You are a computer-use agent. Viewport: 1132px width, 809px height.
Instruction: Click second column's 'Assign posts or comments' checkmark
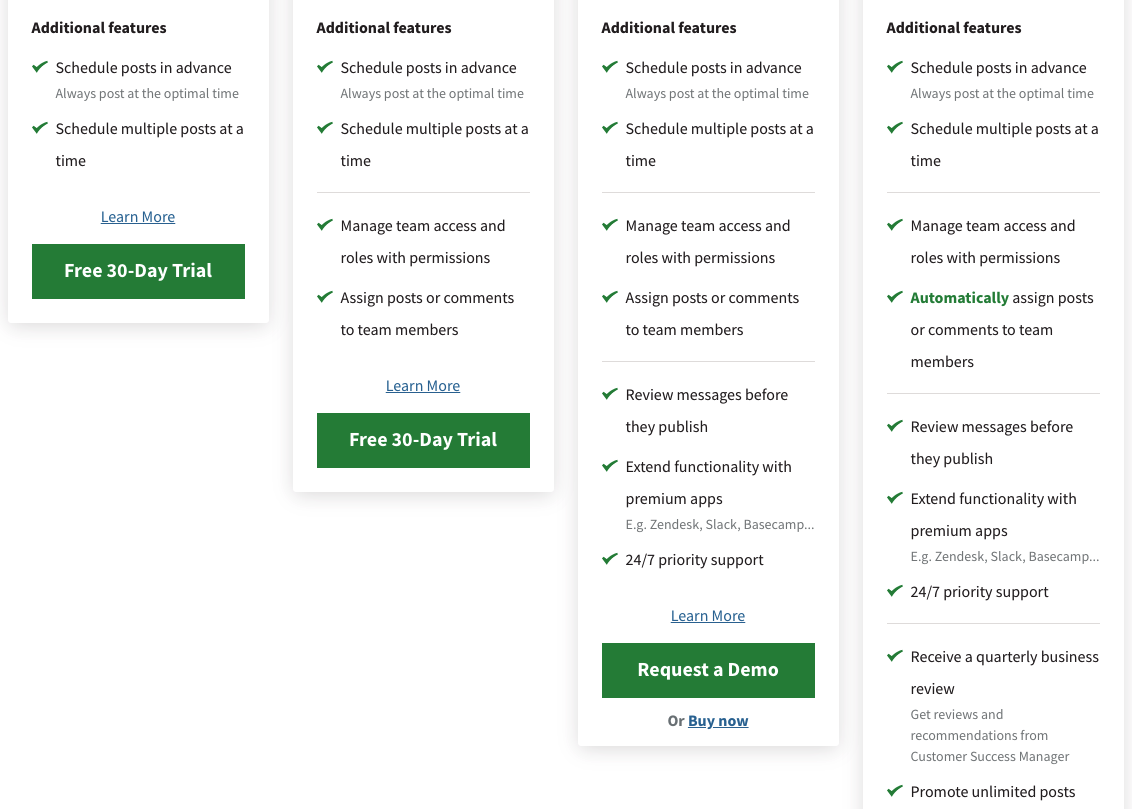[x=325, y=297]
